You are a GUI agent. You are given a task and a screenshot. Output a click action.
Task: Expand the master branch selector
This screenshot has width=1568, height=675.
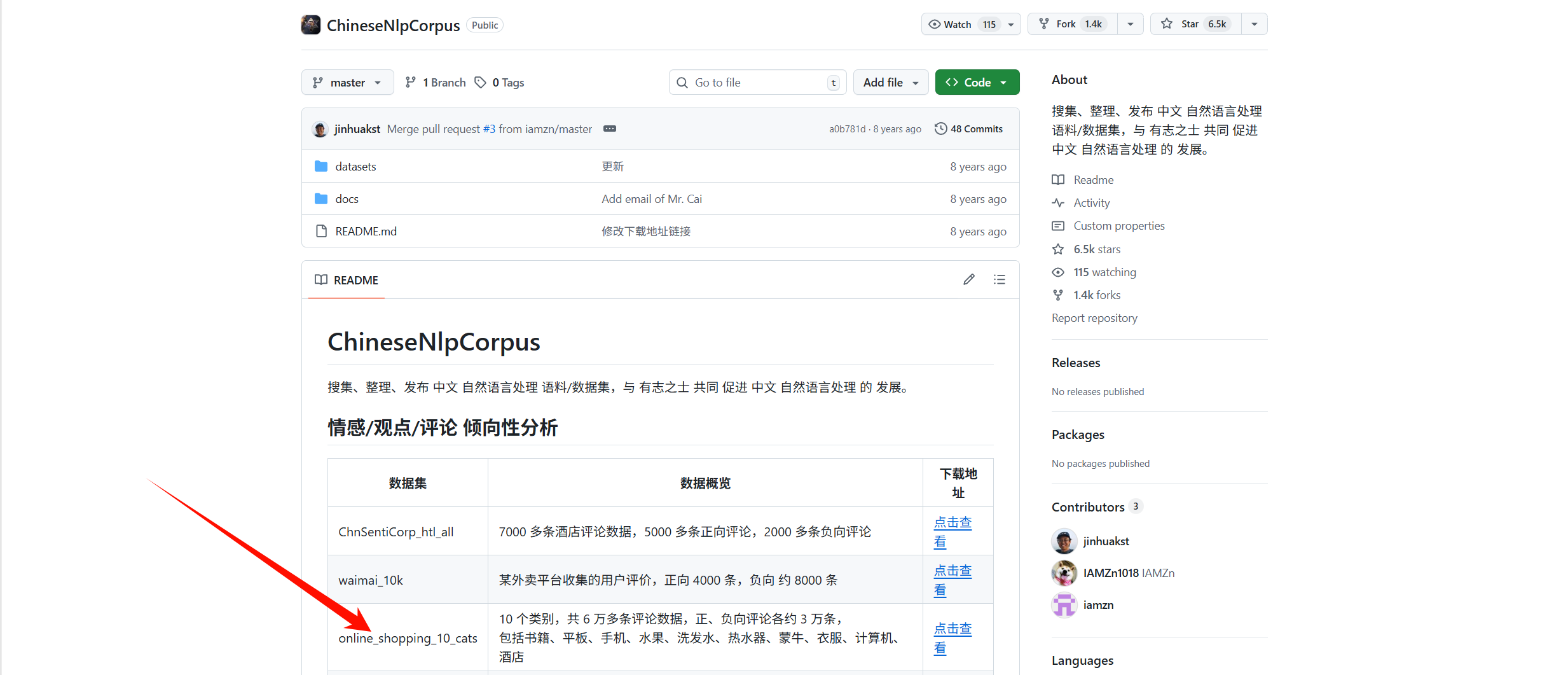pos(347,81)
